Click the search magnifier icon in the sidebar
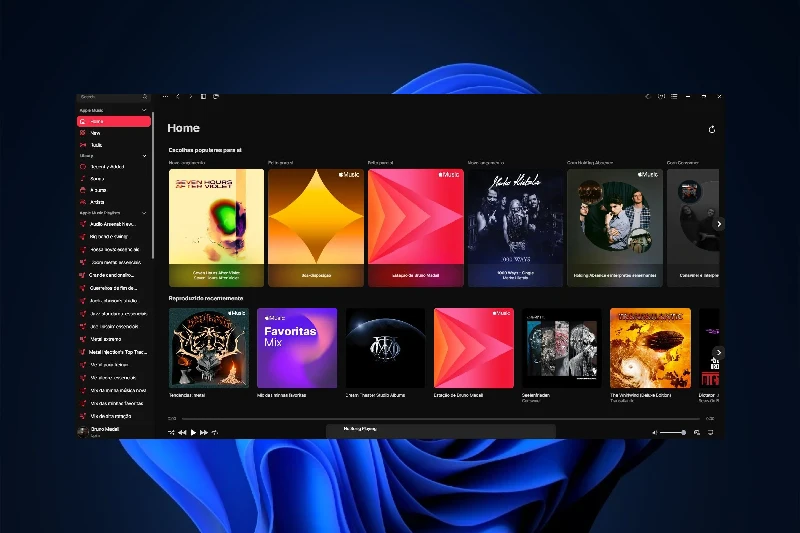The width and height of the screenshot is (800, 533). point(146,97)
